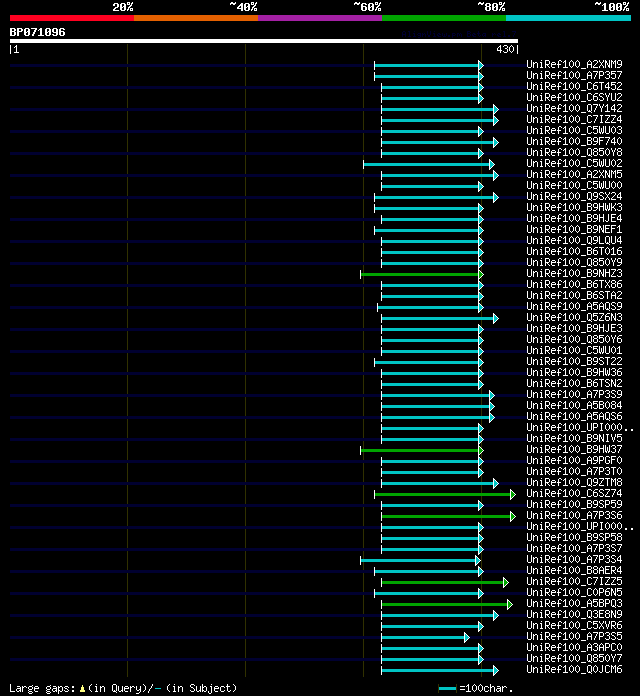Select the UniRef100_A3APC0 label
Image resolution: width=640 pixels, height=696 pixels.
click(x=574, y=648)
